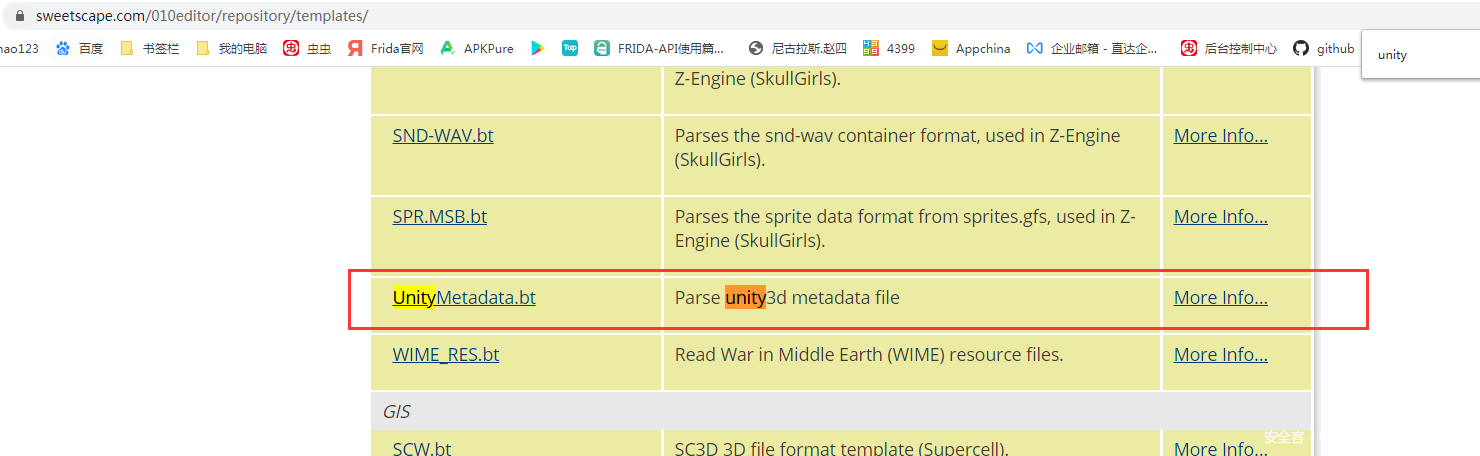Click the find-in-page box containing unity
The image size is (1480, 456).
pyautogui.click(x=1420, y=55)
